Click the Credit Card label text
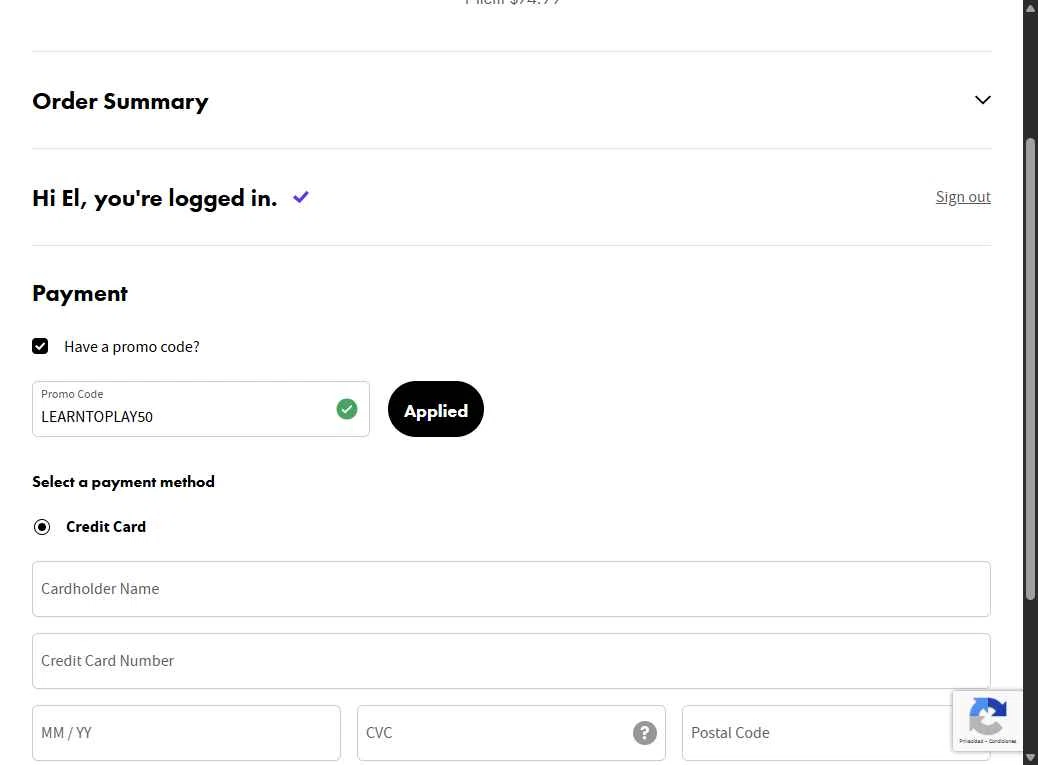Viewport: 1038px width, 765px height. pyautogui.click(x=106, y=527)
